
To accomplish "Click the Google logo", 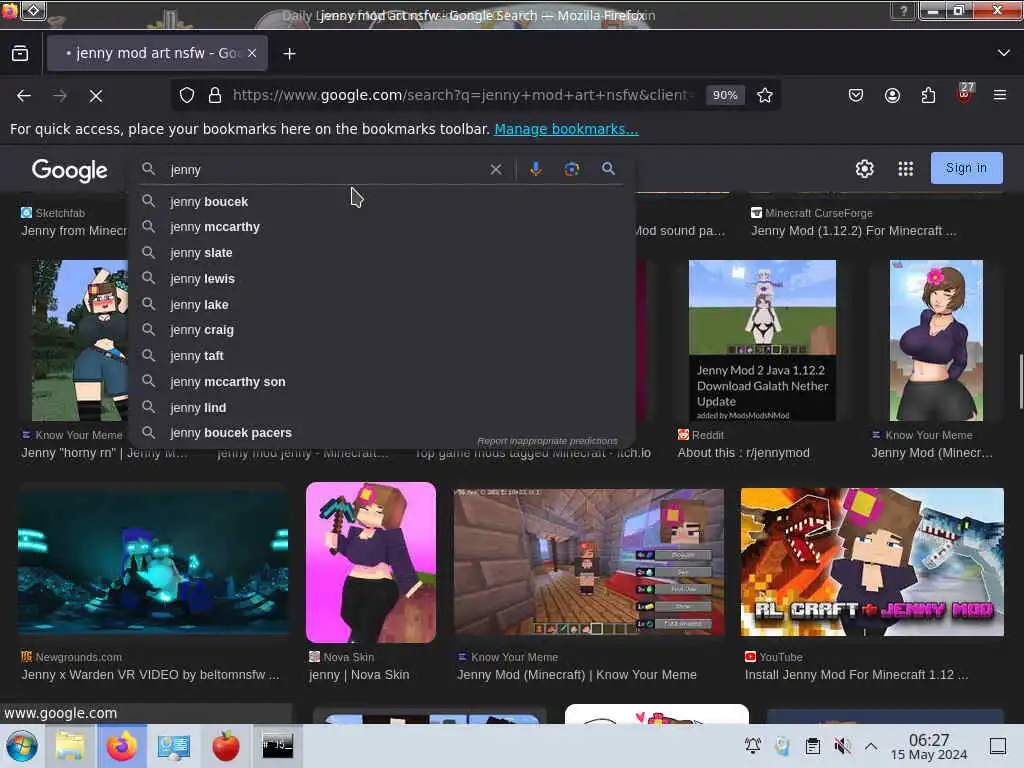I will coord(70,170).
